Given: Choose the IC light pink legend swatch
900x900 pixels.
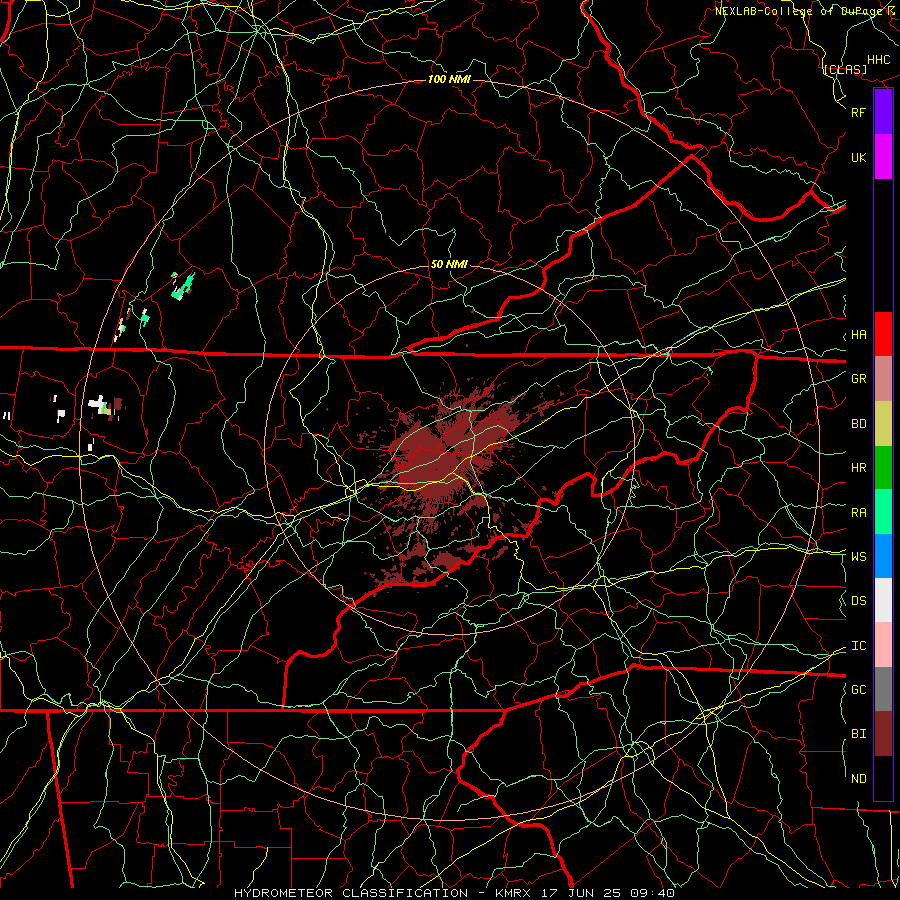Looking at the screenshot, I should (883, 645).
